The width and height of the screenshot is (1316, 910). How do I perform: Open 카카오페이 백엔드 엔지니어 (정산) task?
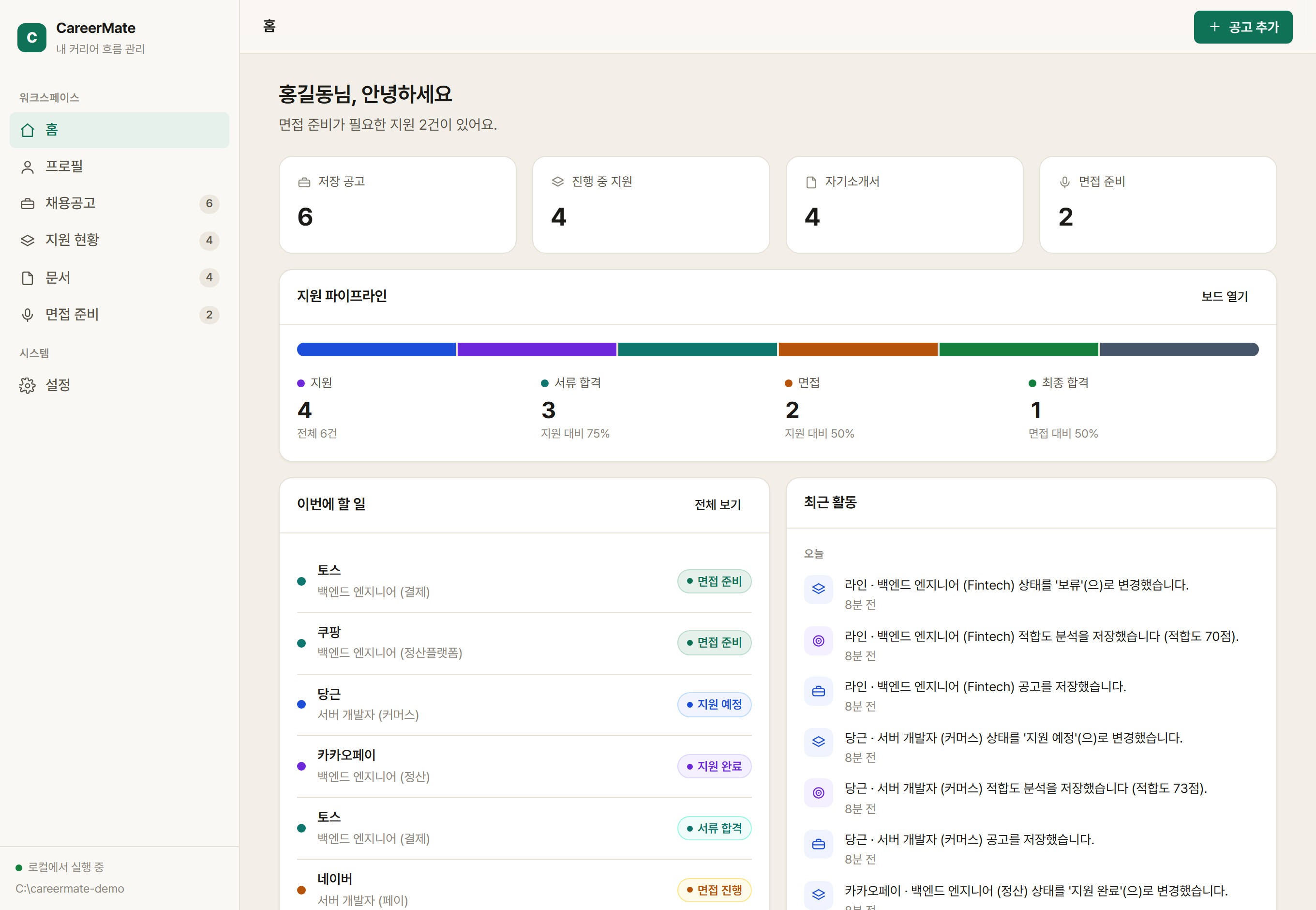click(x=524, y=766)
